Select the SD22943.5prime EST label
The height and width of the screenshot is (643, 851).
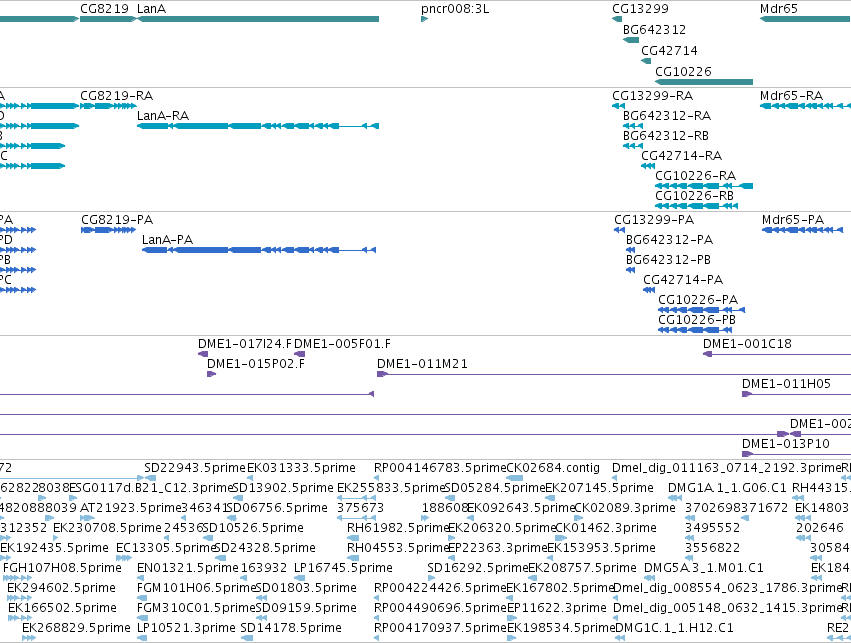[195, 468]
